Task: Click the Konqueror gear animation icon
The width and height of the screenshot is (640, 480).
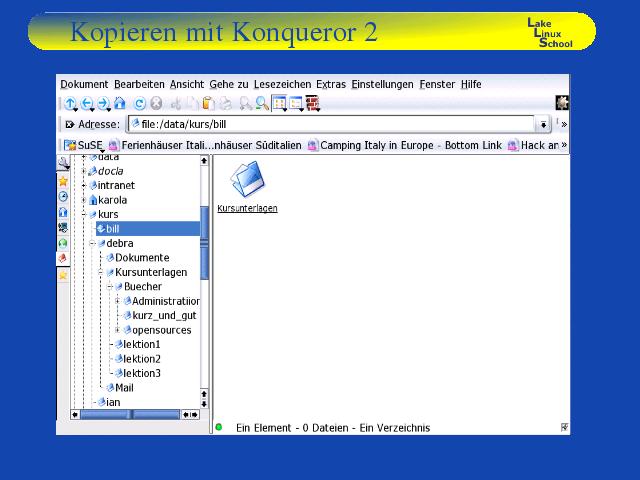Action: (562, 103)
